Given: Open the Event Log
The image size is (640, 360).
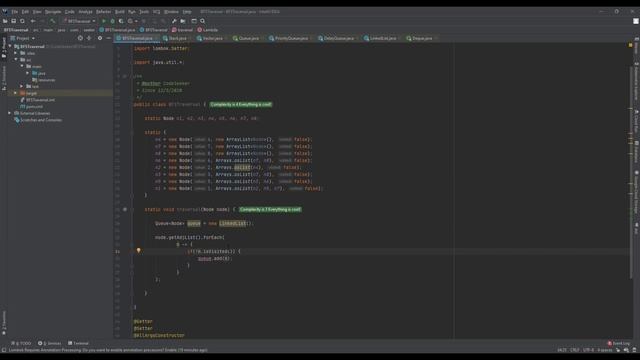Looking at the screenshot, I should 619,343.
